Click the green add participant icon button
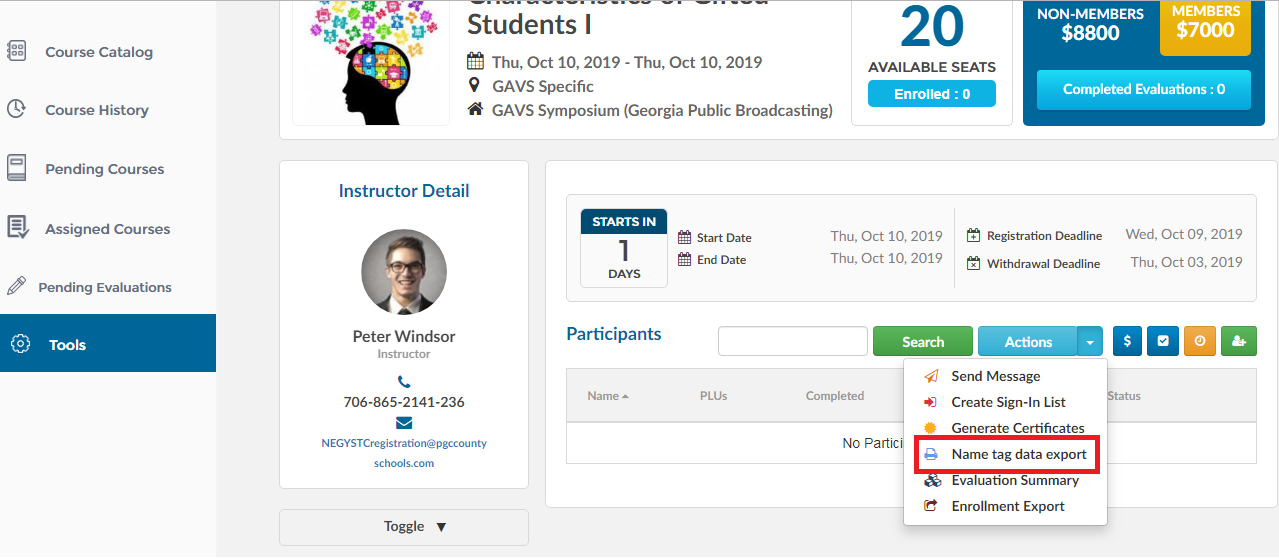This screenshot has height=558, width=1279. 1239,341
